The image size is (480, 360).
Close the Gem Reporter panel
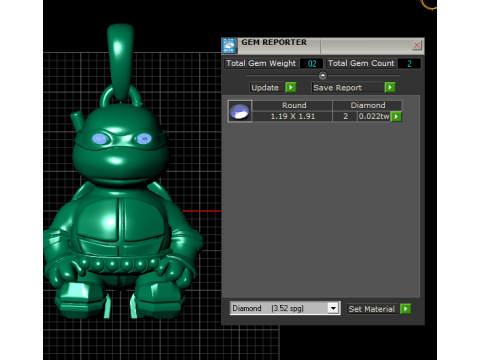pos(417,45)
